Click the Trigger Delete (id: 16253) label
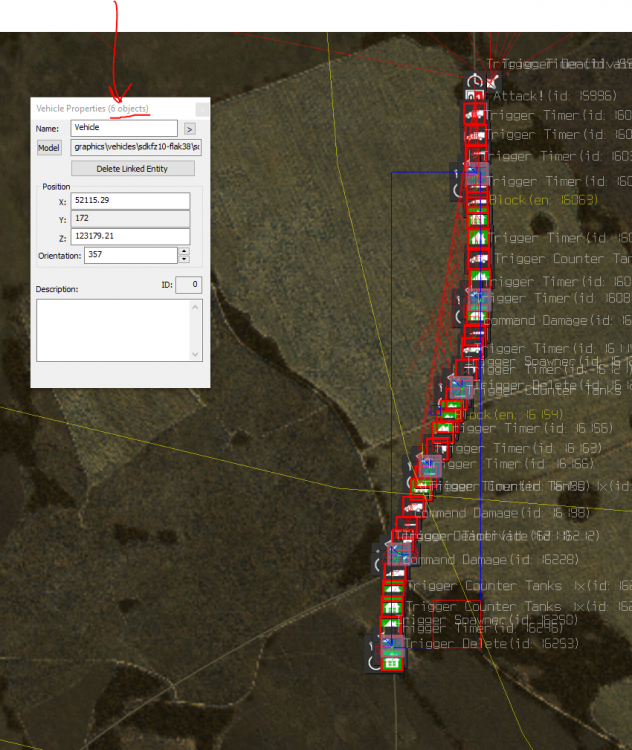632x750 pixels. click(x=491, y=644)
